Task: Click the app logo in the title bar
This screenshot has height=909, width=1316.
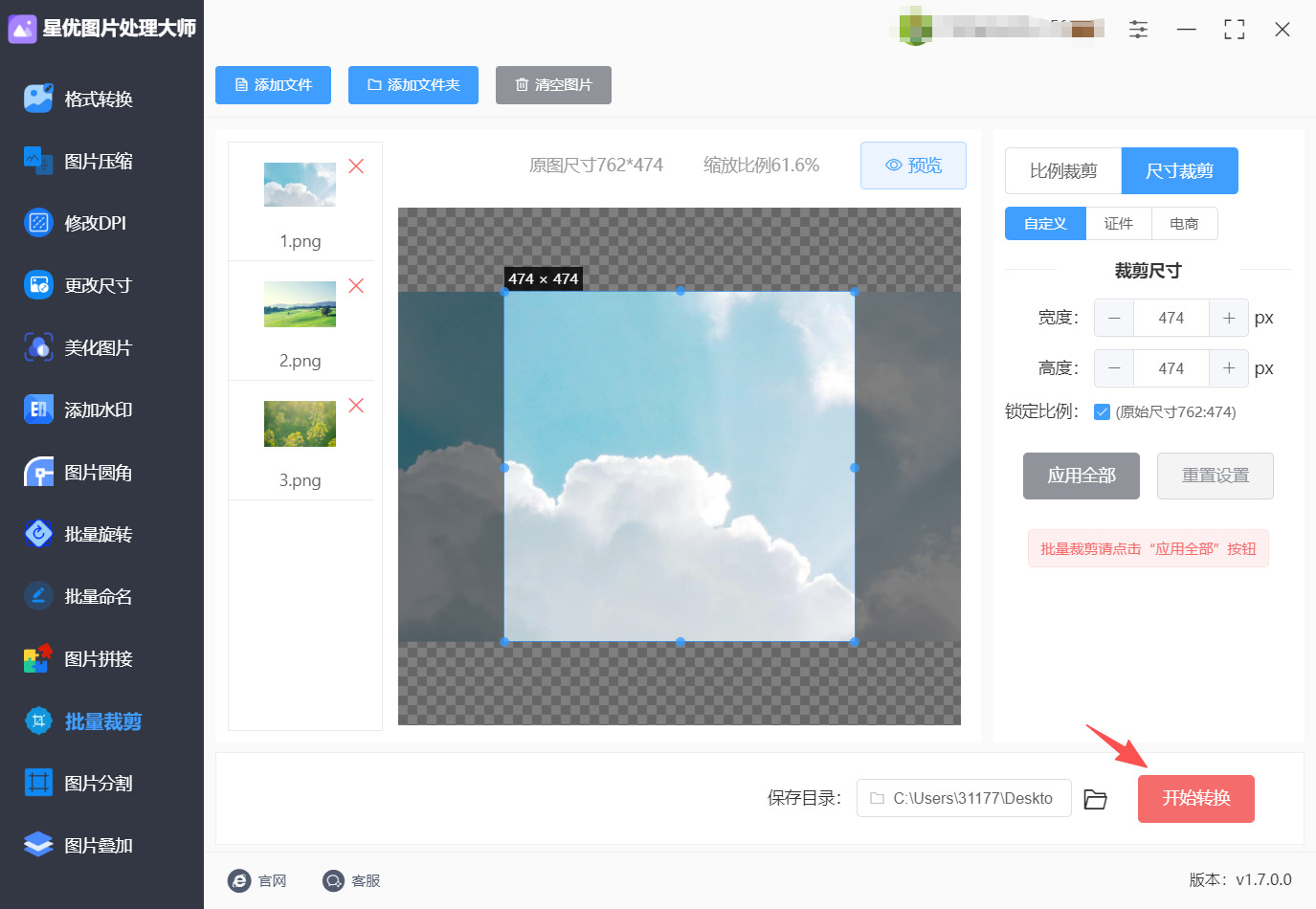Action: pyautogui.click(x=22, y=29)
